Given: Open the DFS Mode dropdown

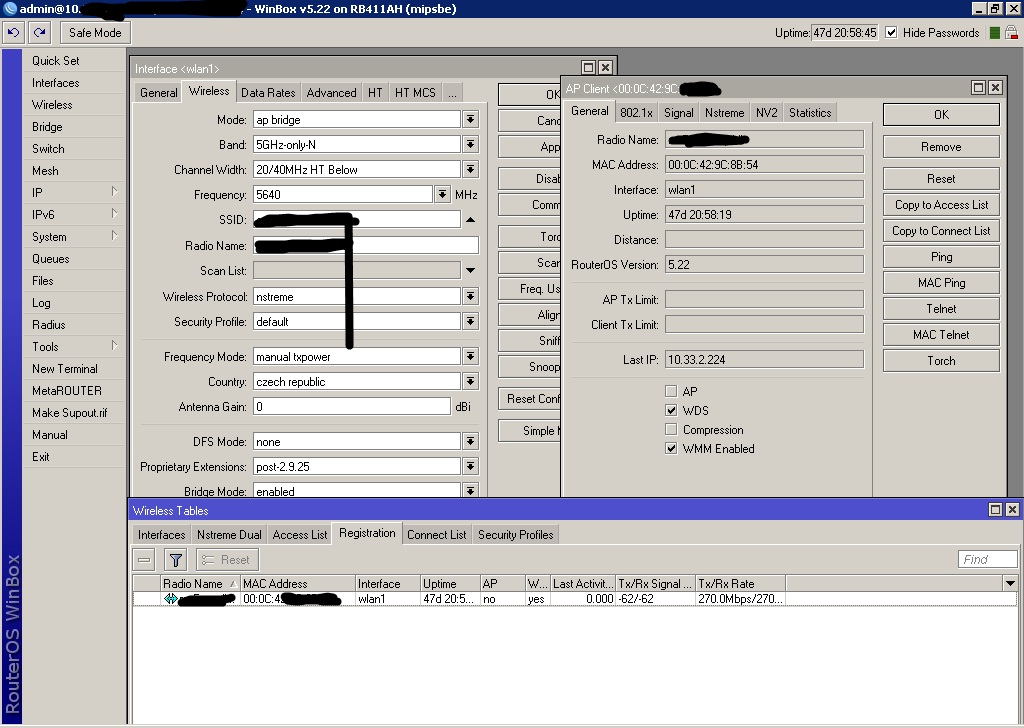Looking at the screenshot, I should [470, 441].
